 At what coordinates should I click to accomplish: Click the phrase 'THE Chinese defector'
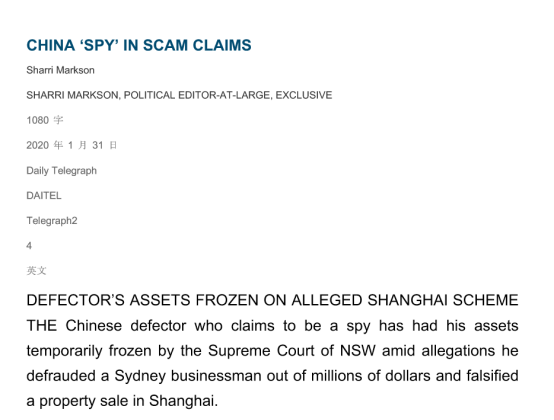pyautogui.click(x=106, y=326)
